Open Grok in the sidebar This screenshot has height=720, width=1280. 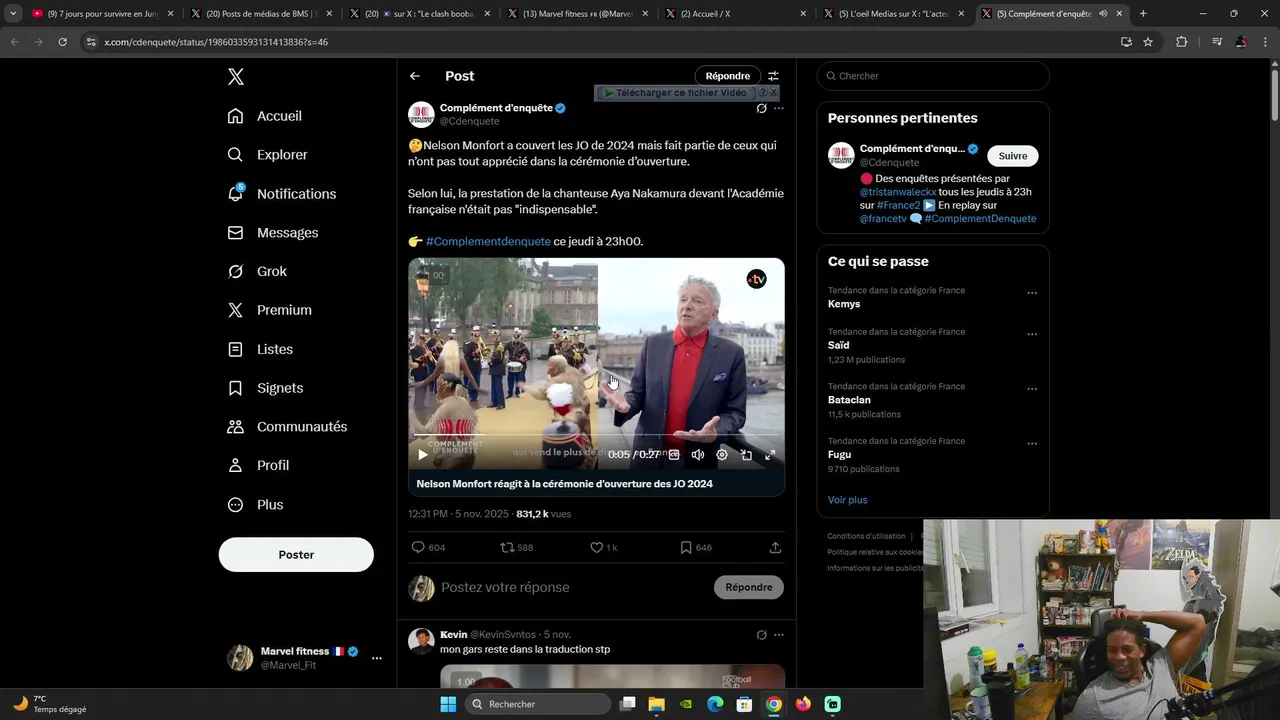(257, 271)
